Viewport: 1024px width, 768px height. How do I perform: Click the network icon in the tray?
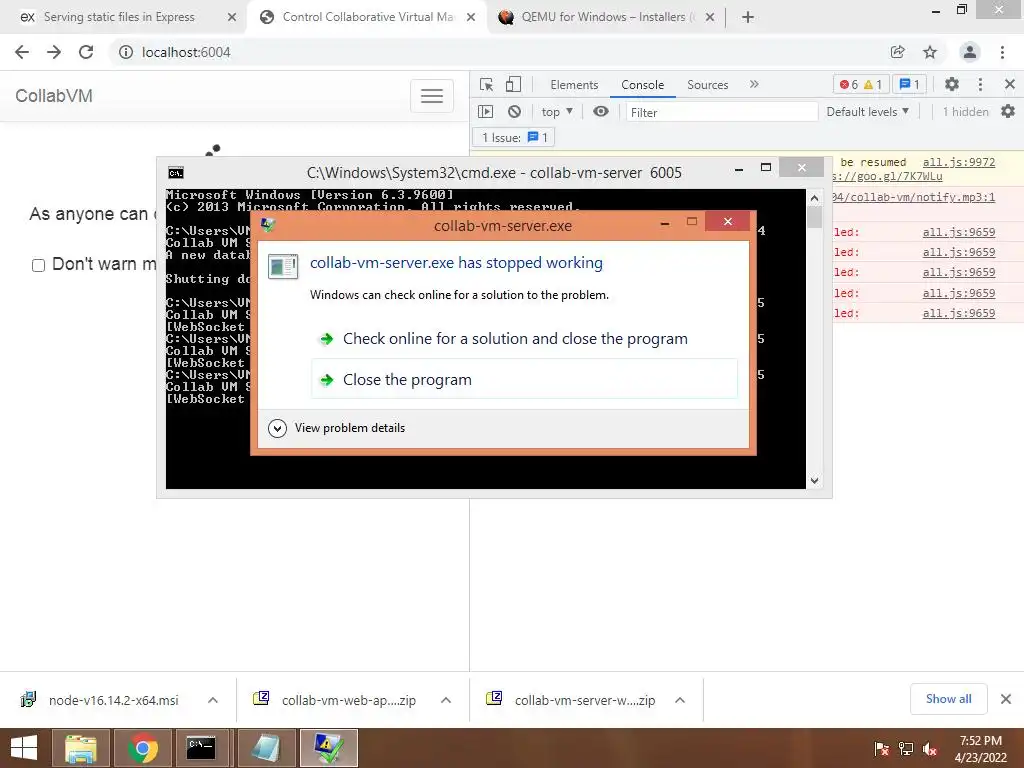click(906, 749)
